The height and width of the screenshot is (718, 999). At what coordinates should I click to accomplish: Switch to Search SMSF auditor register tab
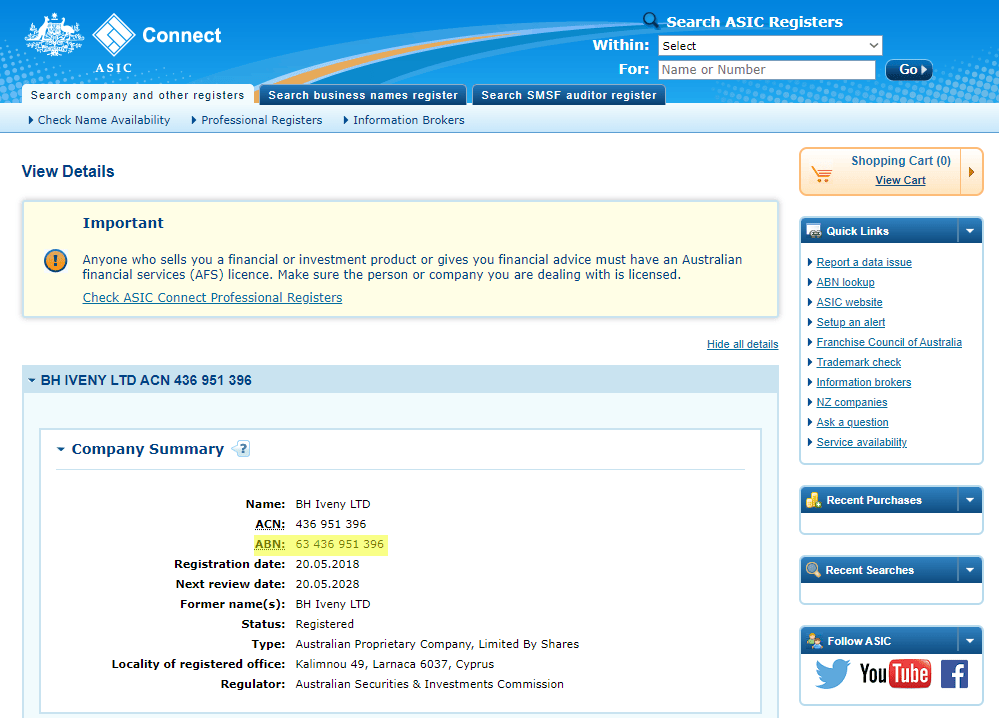point(569,95)
